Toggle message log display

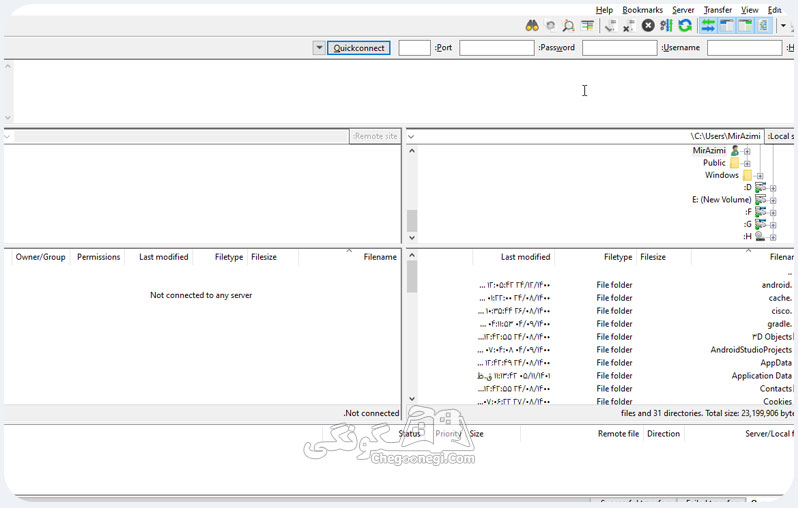tap(763, 25)
